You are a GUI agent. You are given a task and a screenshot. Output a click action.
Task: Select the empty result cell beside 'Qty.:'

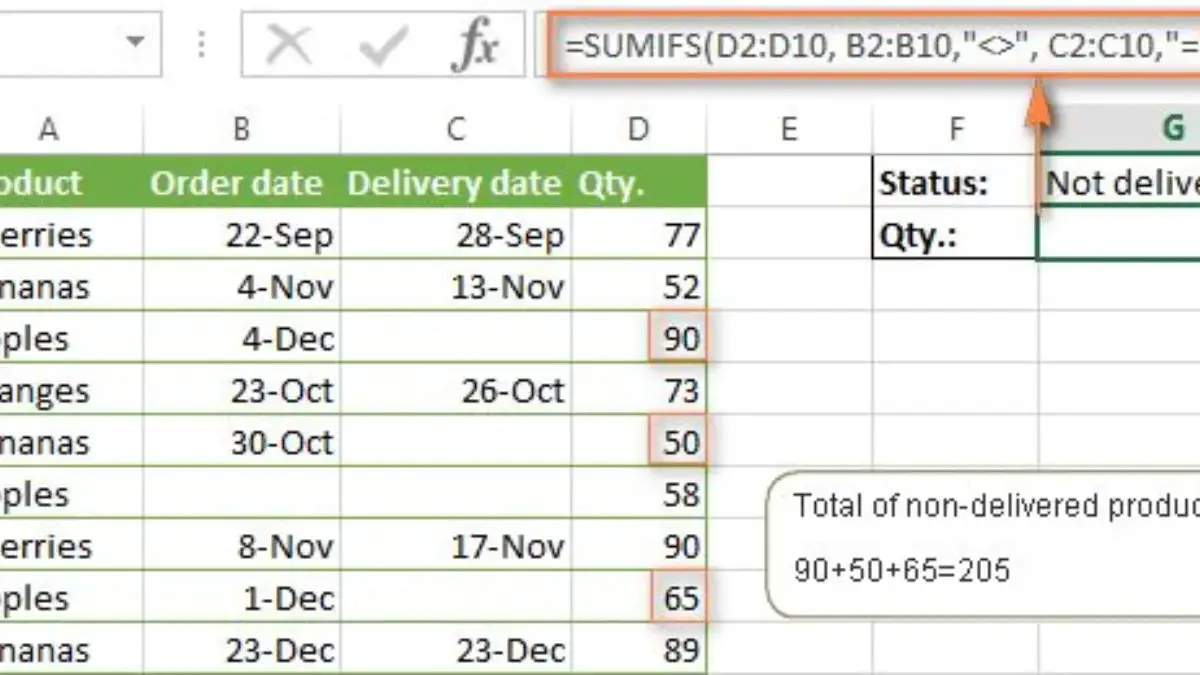point(1119,235)
